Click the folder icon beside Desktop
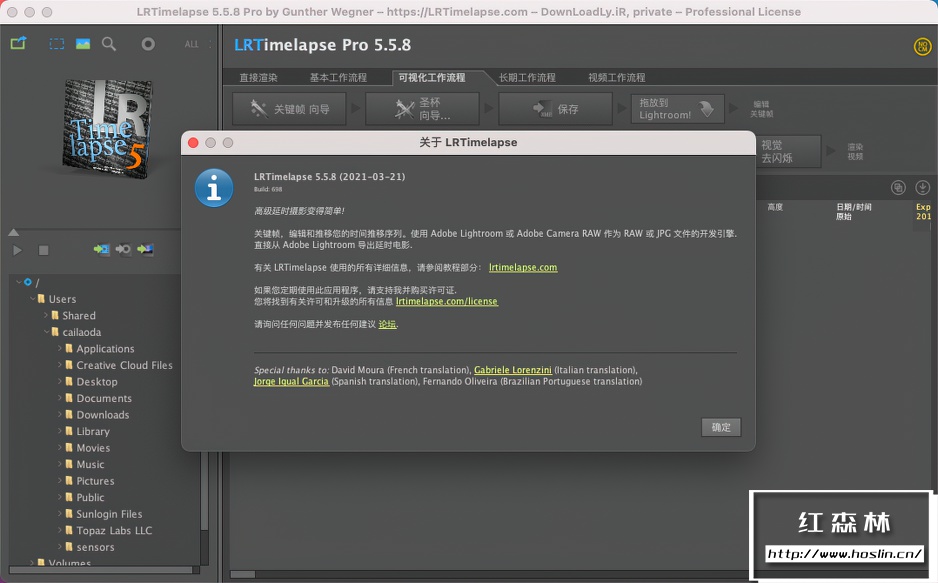This screenshot has height=583, width=938. pyautogui.click(x=69, y=381)
